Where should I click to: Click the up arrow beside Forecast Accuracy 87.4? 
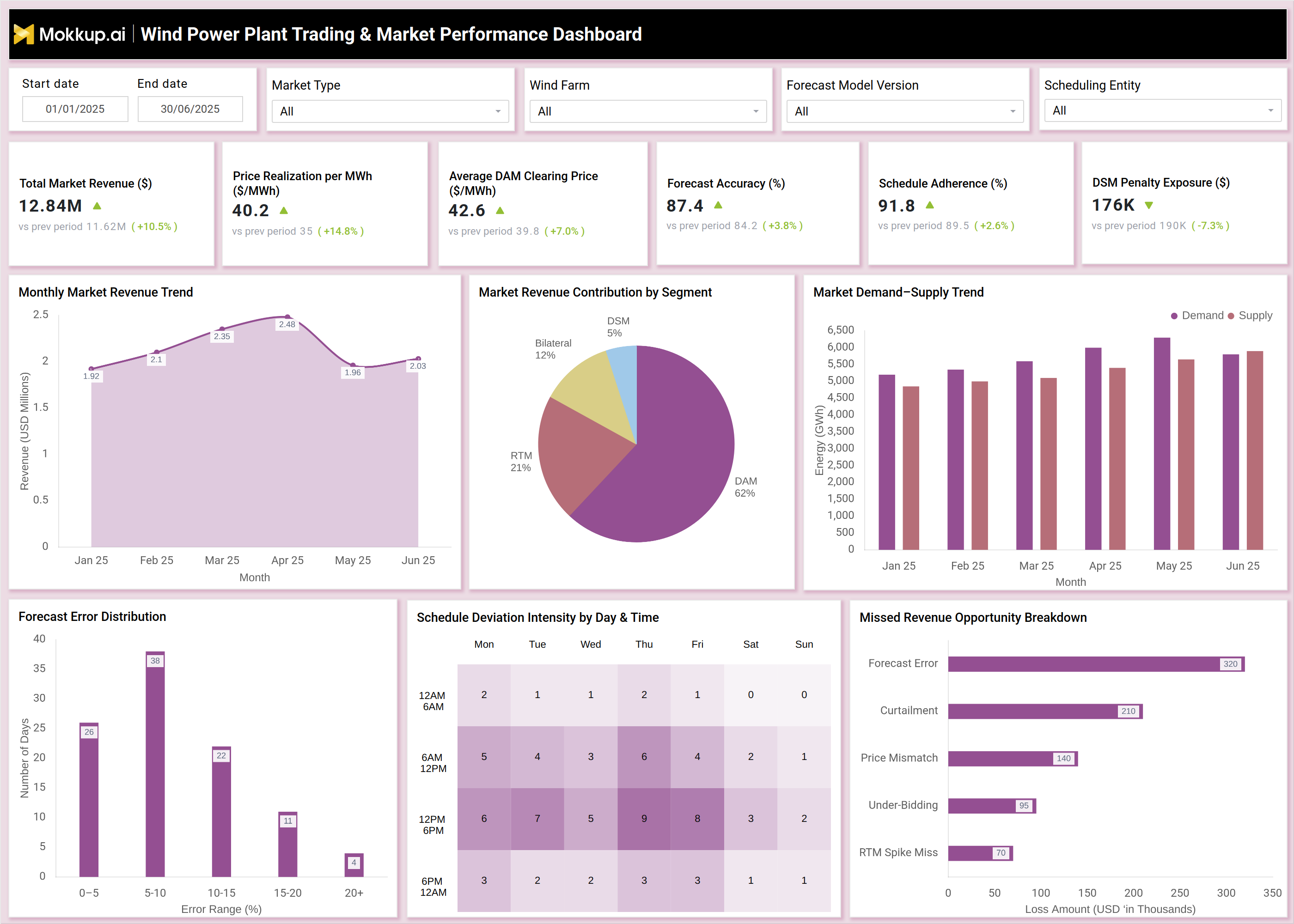(x=718, y=206)
